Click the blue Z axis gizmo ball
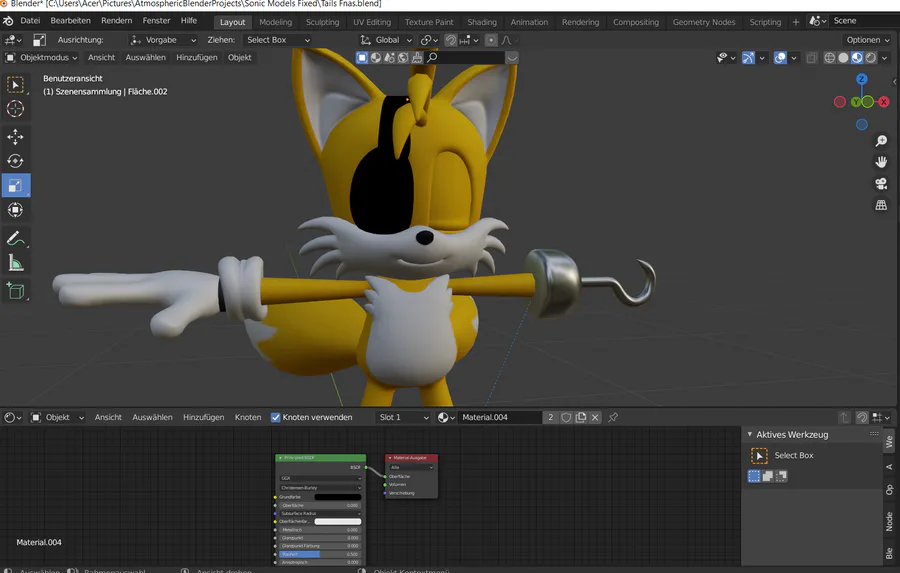900x573 pixels. (x=862, y=79)
